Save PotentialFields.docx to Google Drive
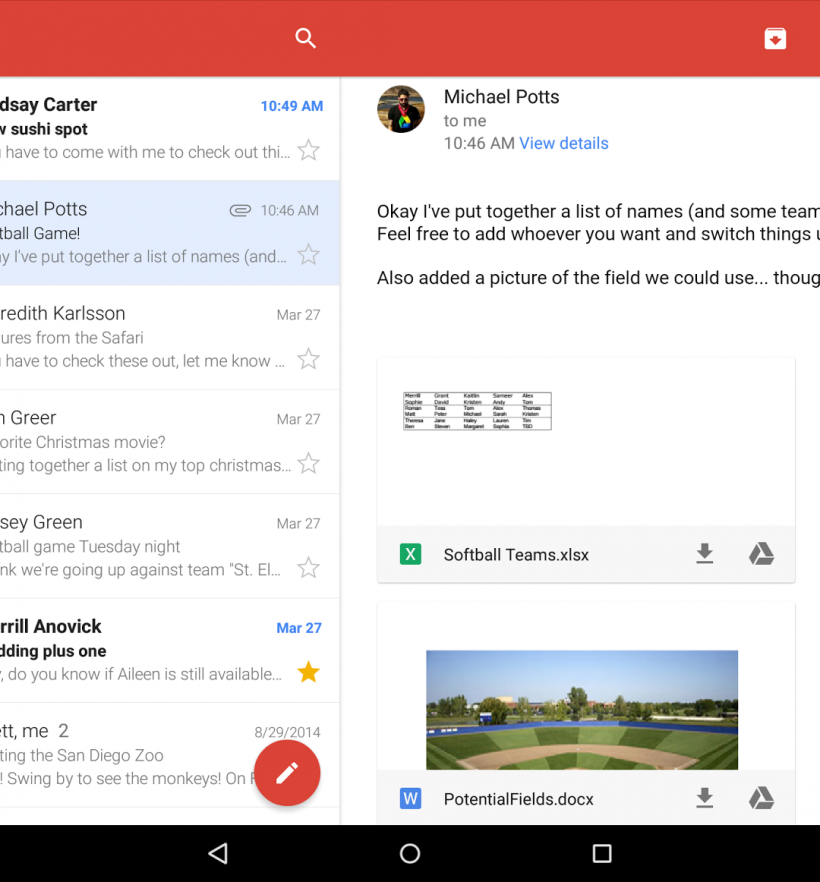This screenshot has height=882, width=820. (762, 798)
